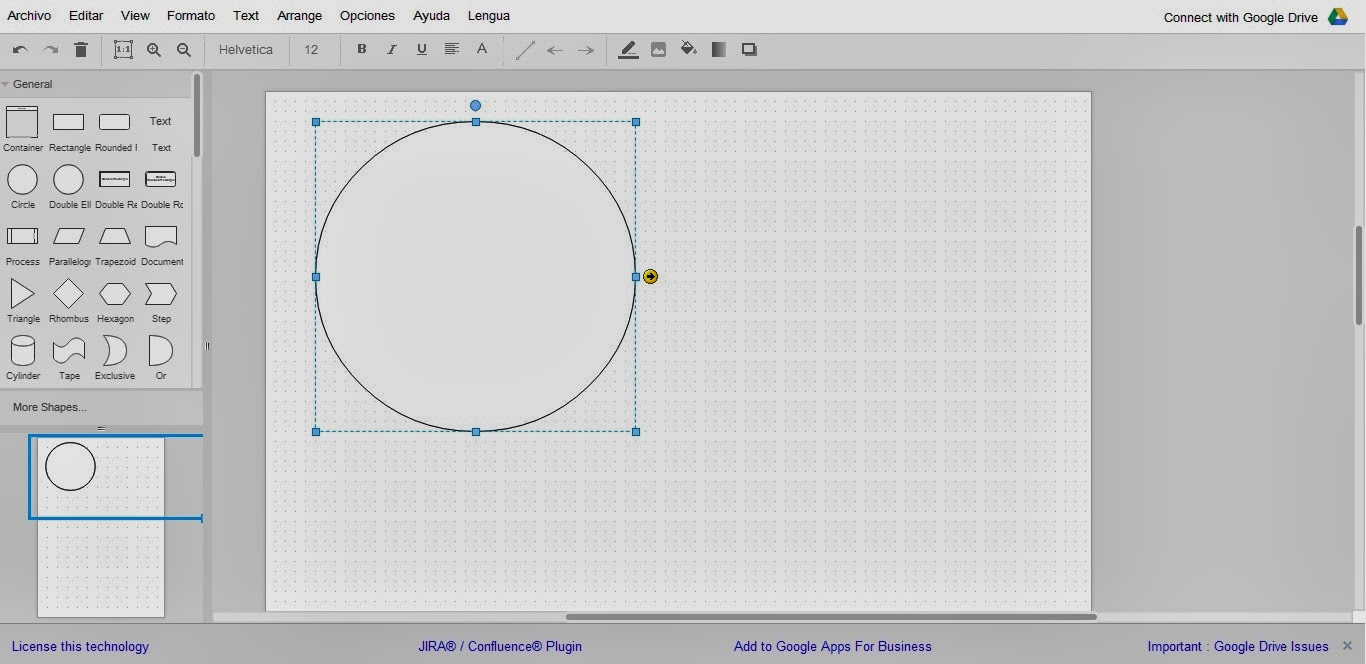Toggle italic text formatting
This screenshot has height=664, width=1366.
click(391, 49)
